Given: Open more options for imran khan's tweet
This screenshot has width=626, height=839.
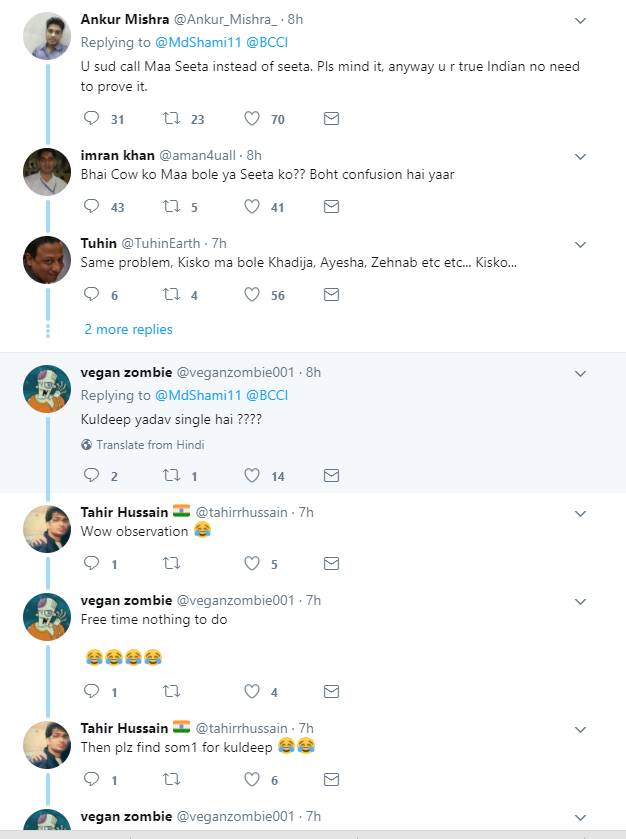Looking at the screenshot, I should point(580,156).
